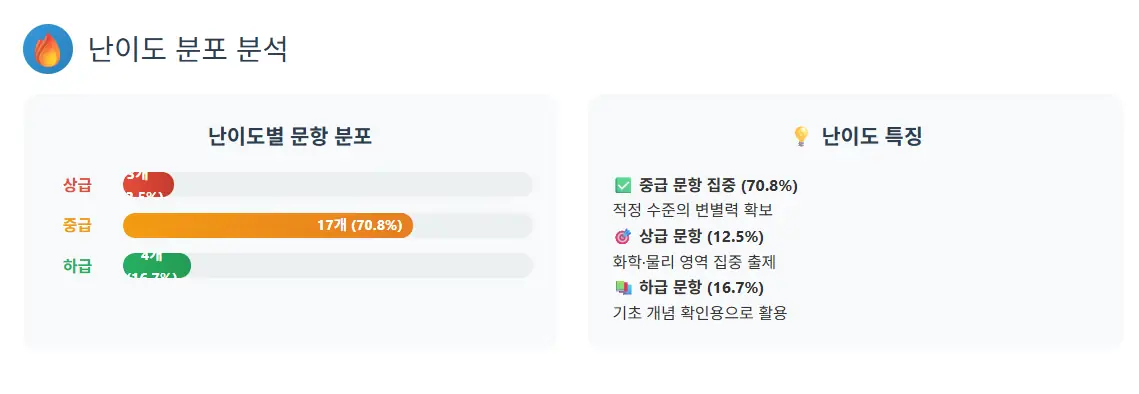Viewport: 1139px width, 394px height.
Task: Click the 상급 label in red
Action: (78, 185)
